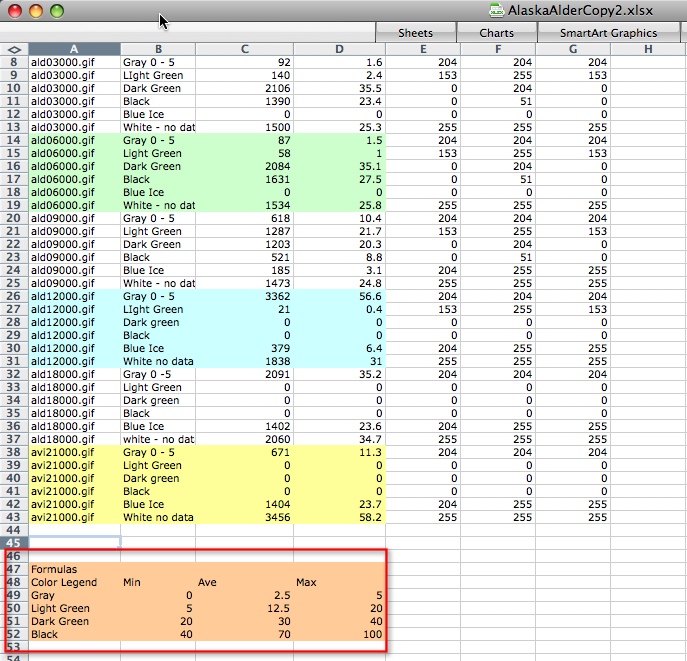Screen dimensions: 687x661
Task: Open the Sheets gallery tab
Action: point(415,33)
